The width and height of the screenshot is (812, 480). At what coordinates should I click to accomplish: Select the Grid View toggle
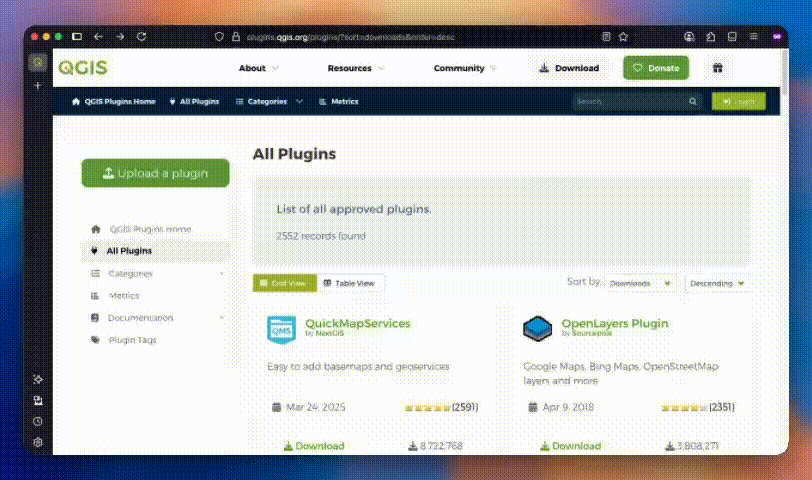pos(284,283)
